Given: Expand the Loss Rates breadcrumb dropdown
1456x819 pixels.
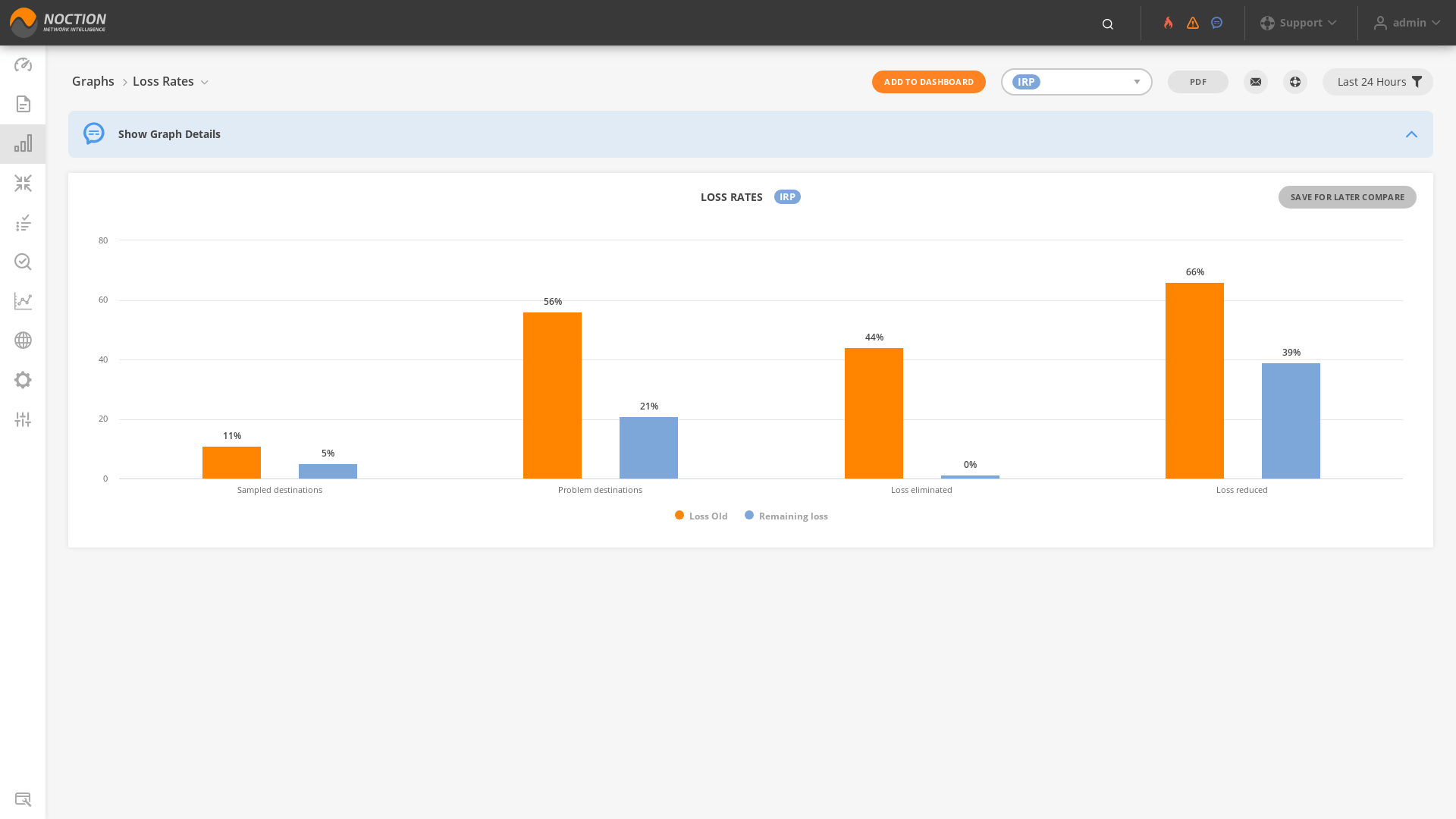Looking at the screenshot, I should click(204, 82).
